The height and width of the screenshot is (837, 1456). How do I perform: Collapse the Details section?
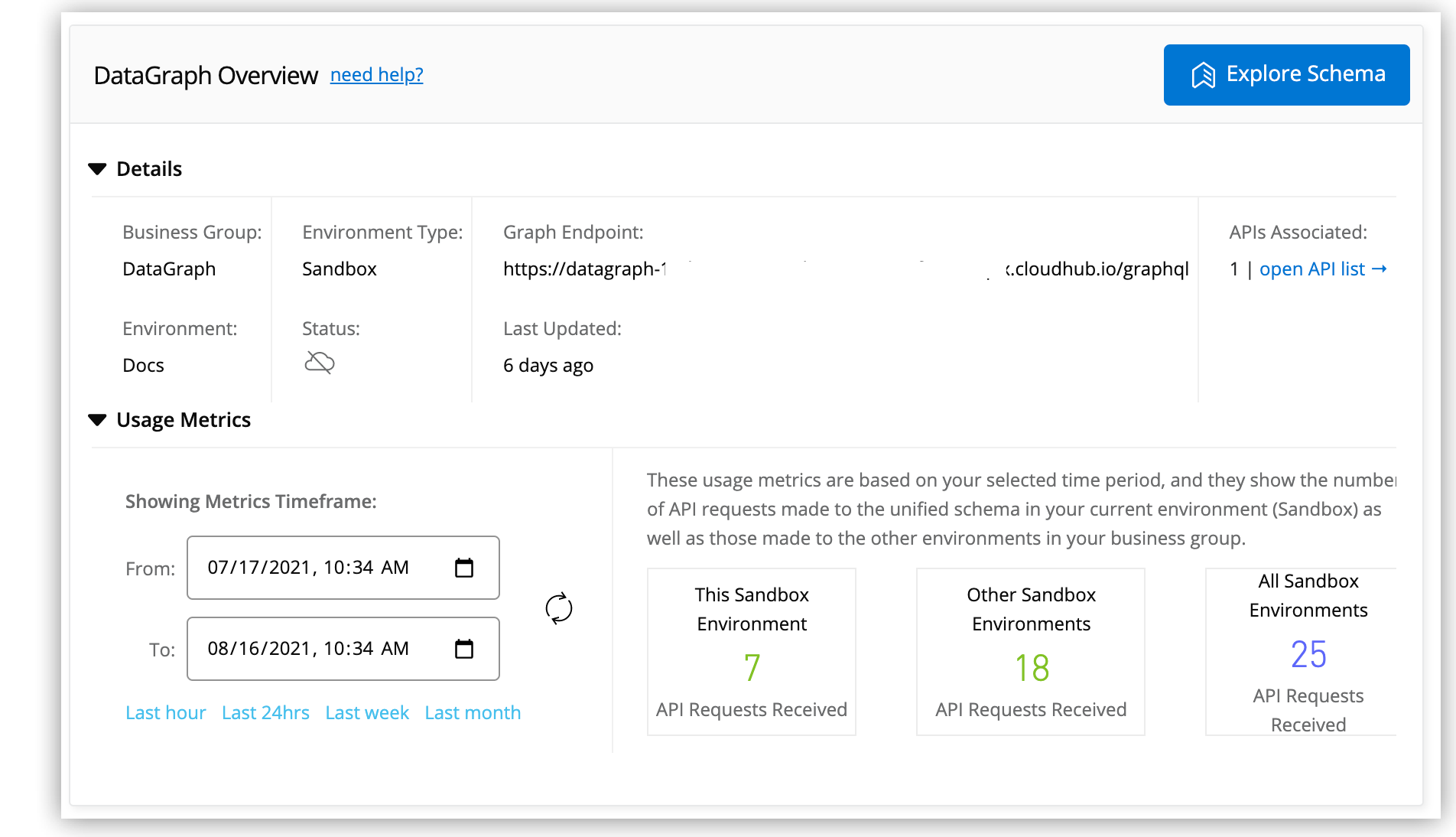(x=149, y=168)
